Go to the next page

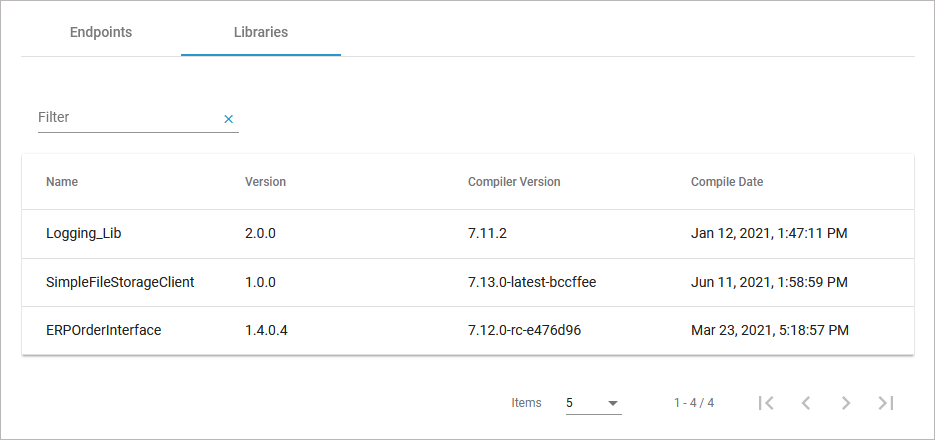(846, 403)
